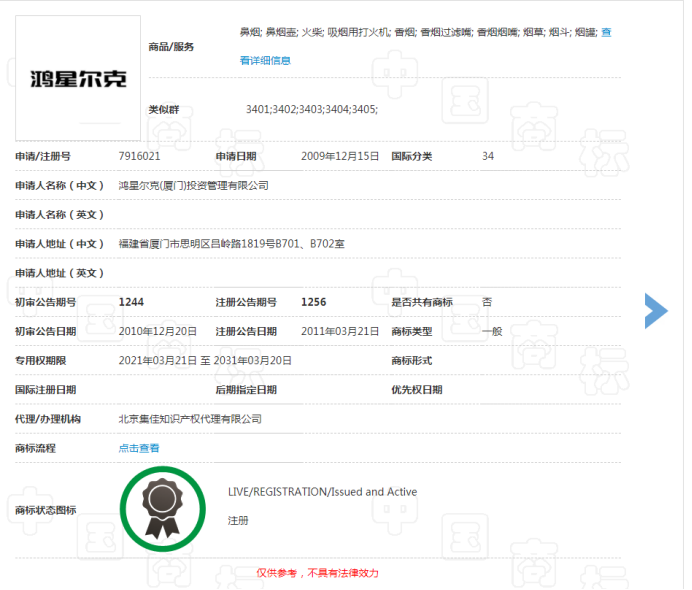Screen dimensions: 692x590
Task: Select applicant name 鸿星尔克(厦门)投资管理有限公司
Action: pos(193,185)
